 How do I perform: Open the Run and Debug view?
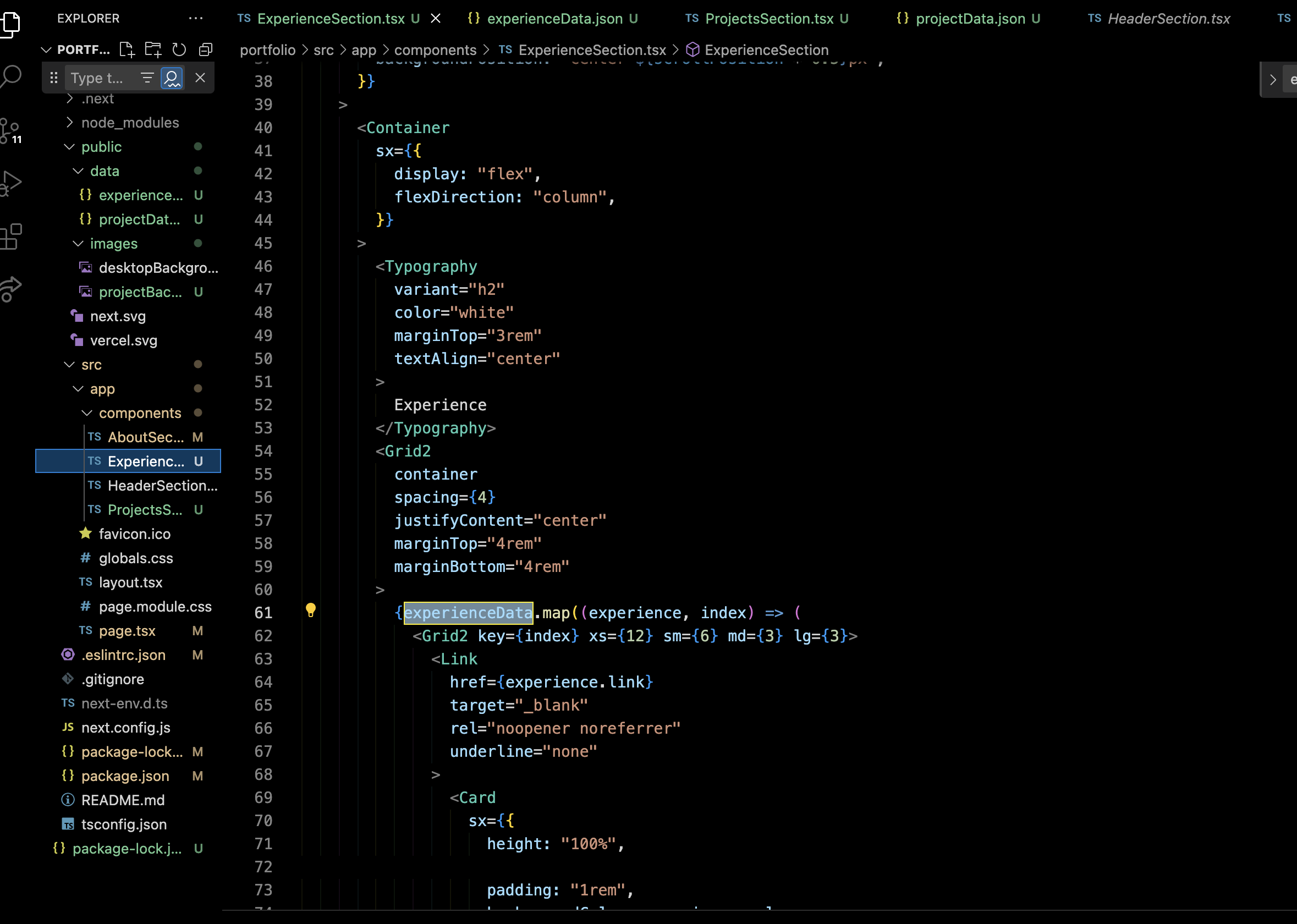10,183
